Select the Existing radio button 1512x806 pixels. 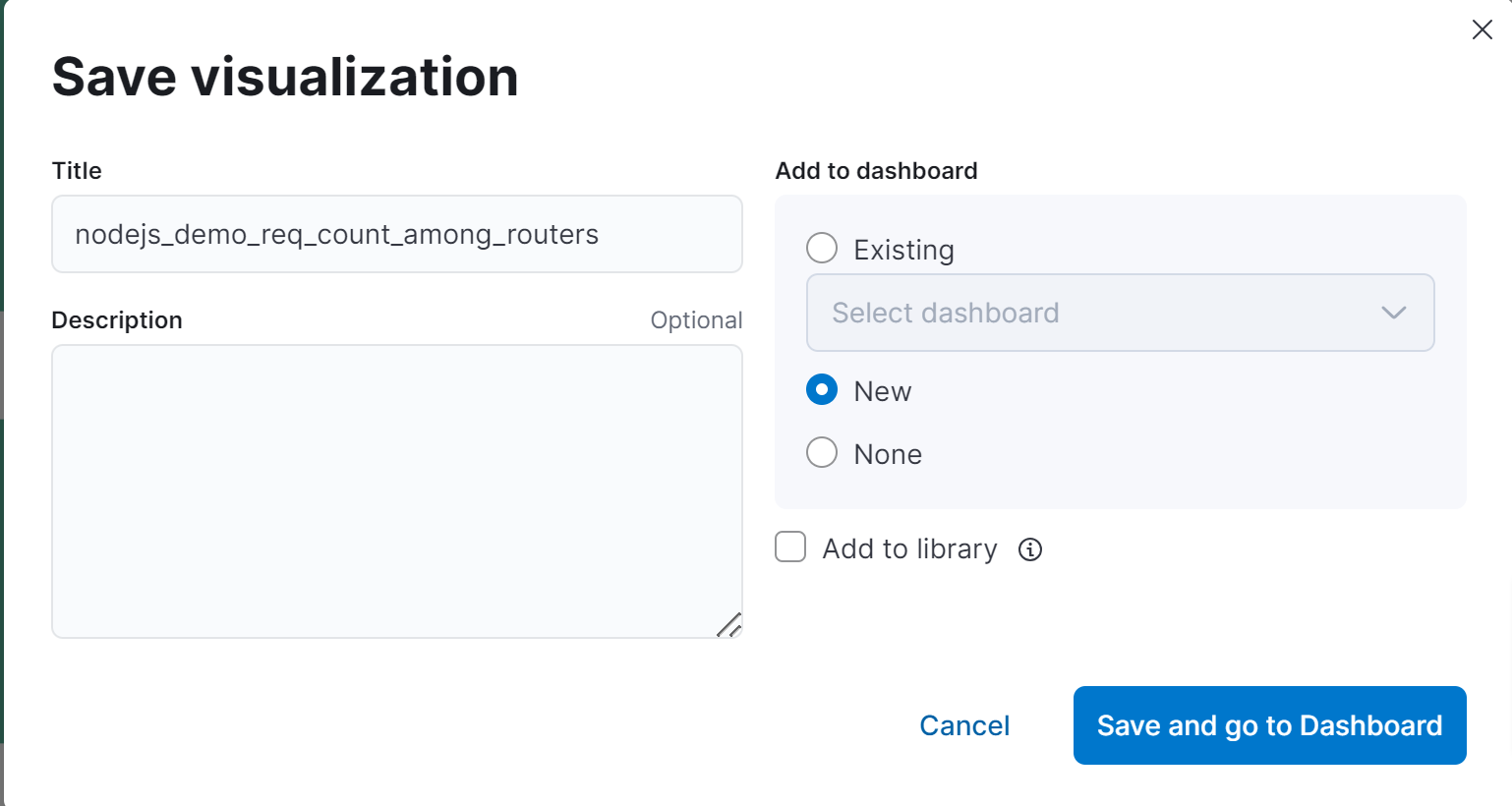tap(822, 248)
